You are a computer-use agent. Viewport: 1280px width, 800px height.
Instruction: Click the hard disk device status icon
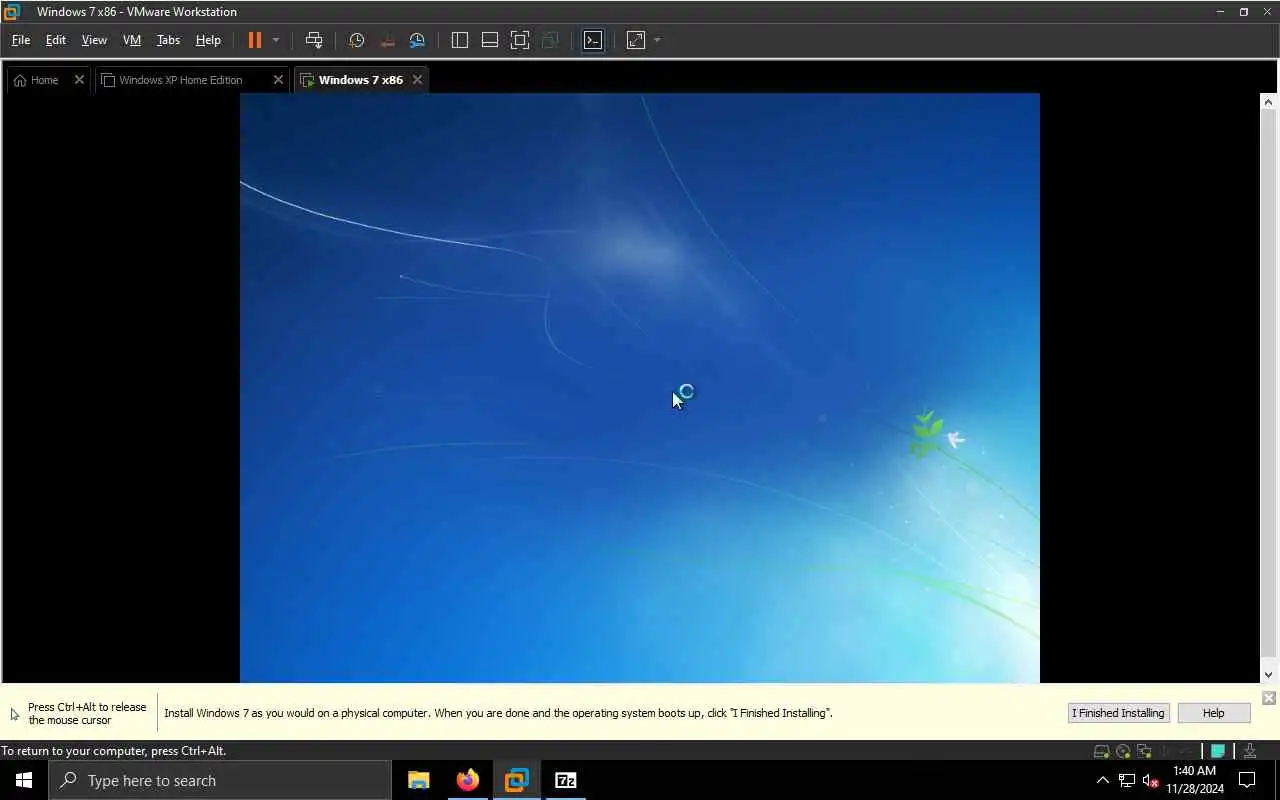coord(1101,751)
